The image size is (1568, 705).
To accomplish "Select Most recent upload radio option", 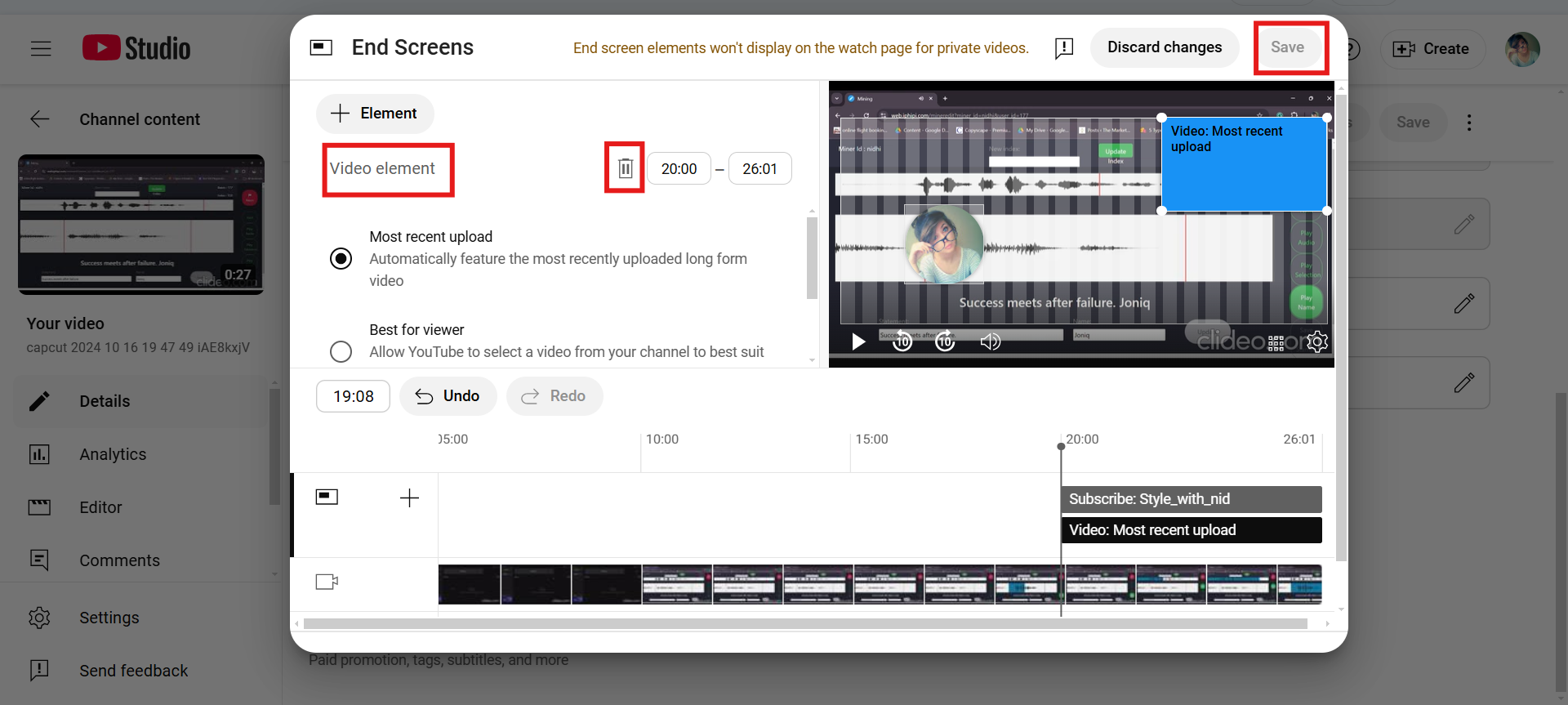I will (x=341, y=259).
